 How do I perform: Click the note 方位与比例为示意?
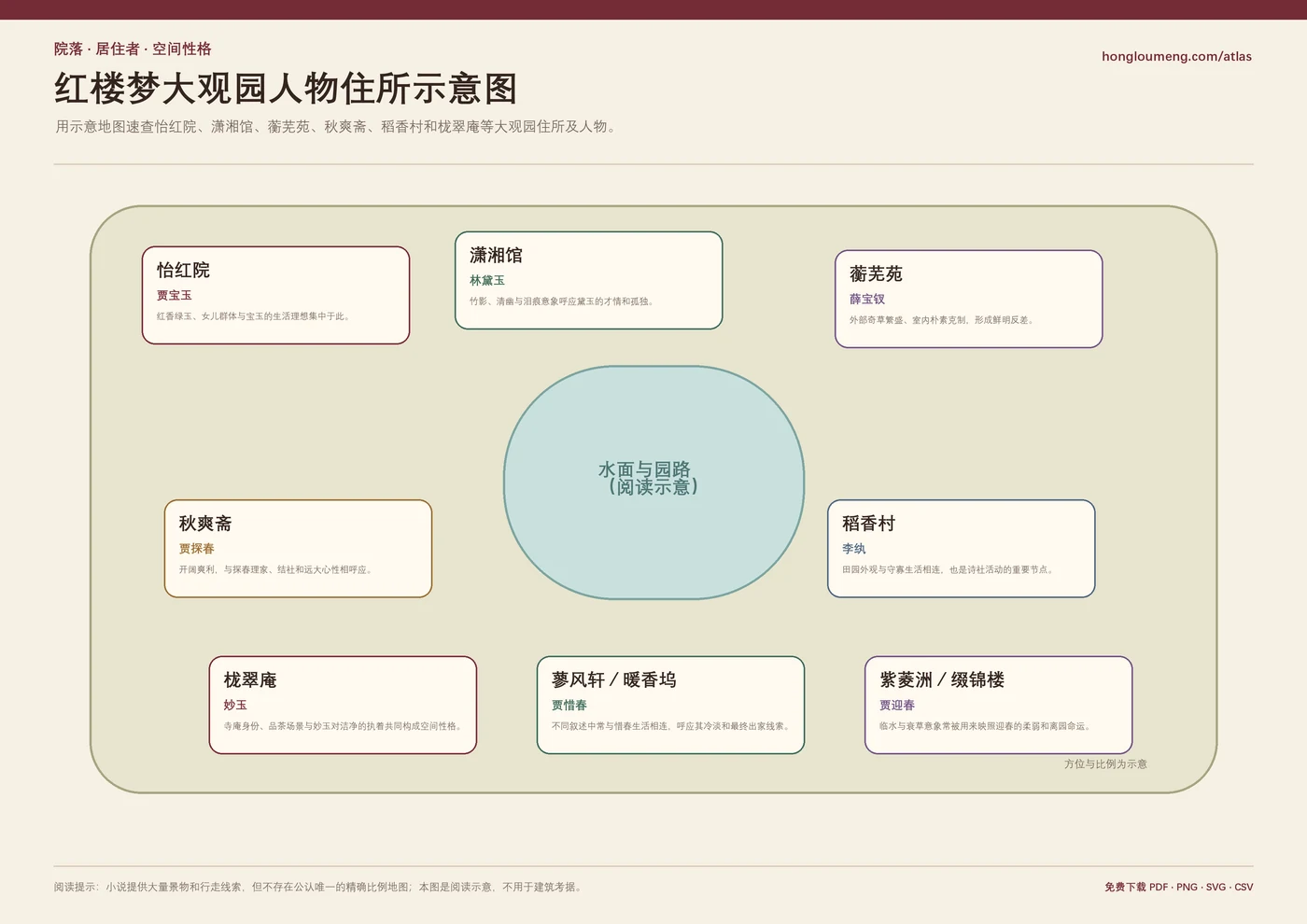point(1105,763)
